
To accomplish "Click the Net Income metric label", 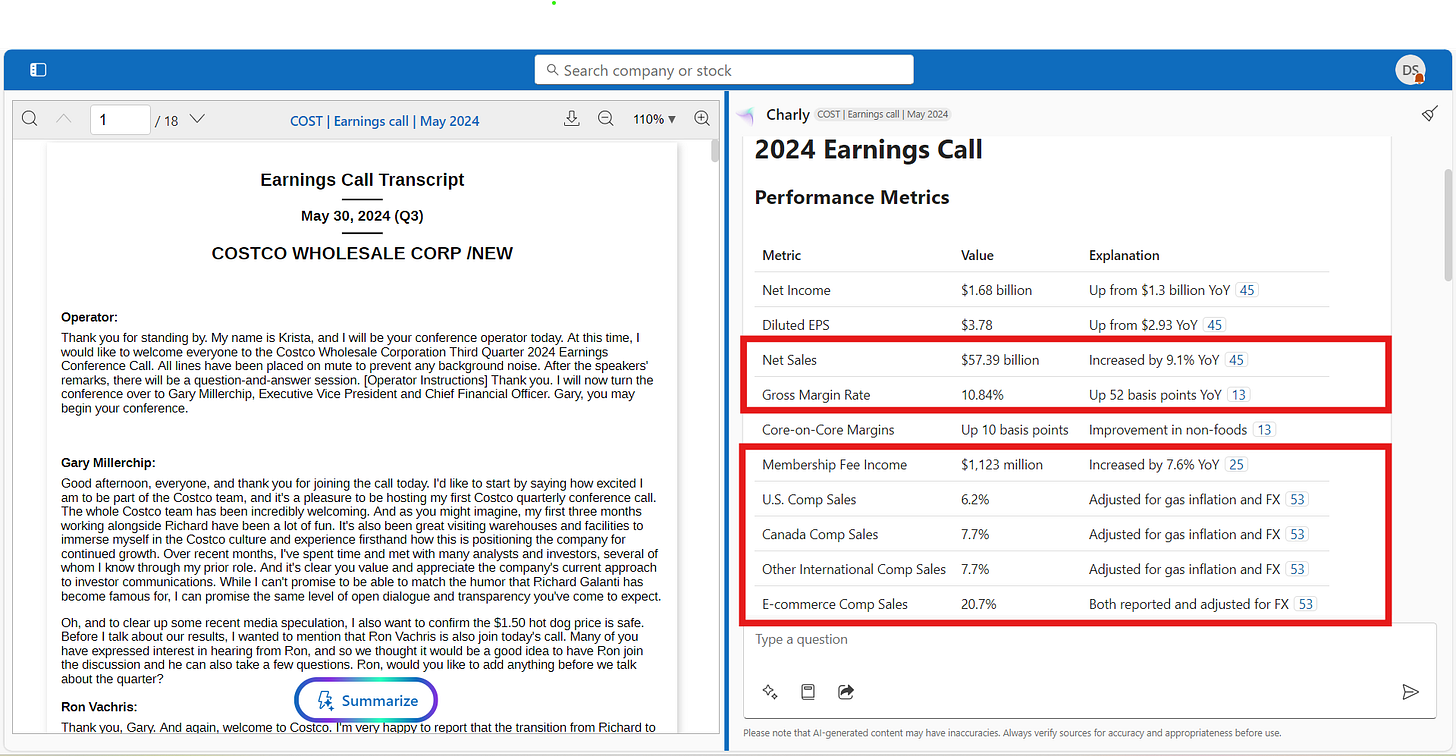I will 797,290.
